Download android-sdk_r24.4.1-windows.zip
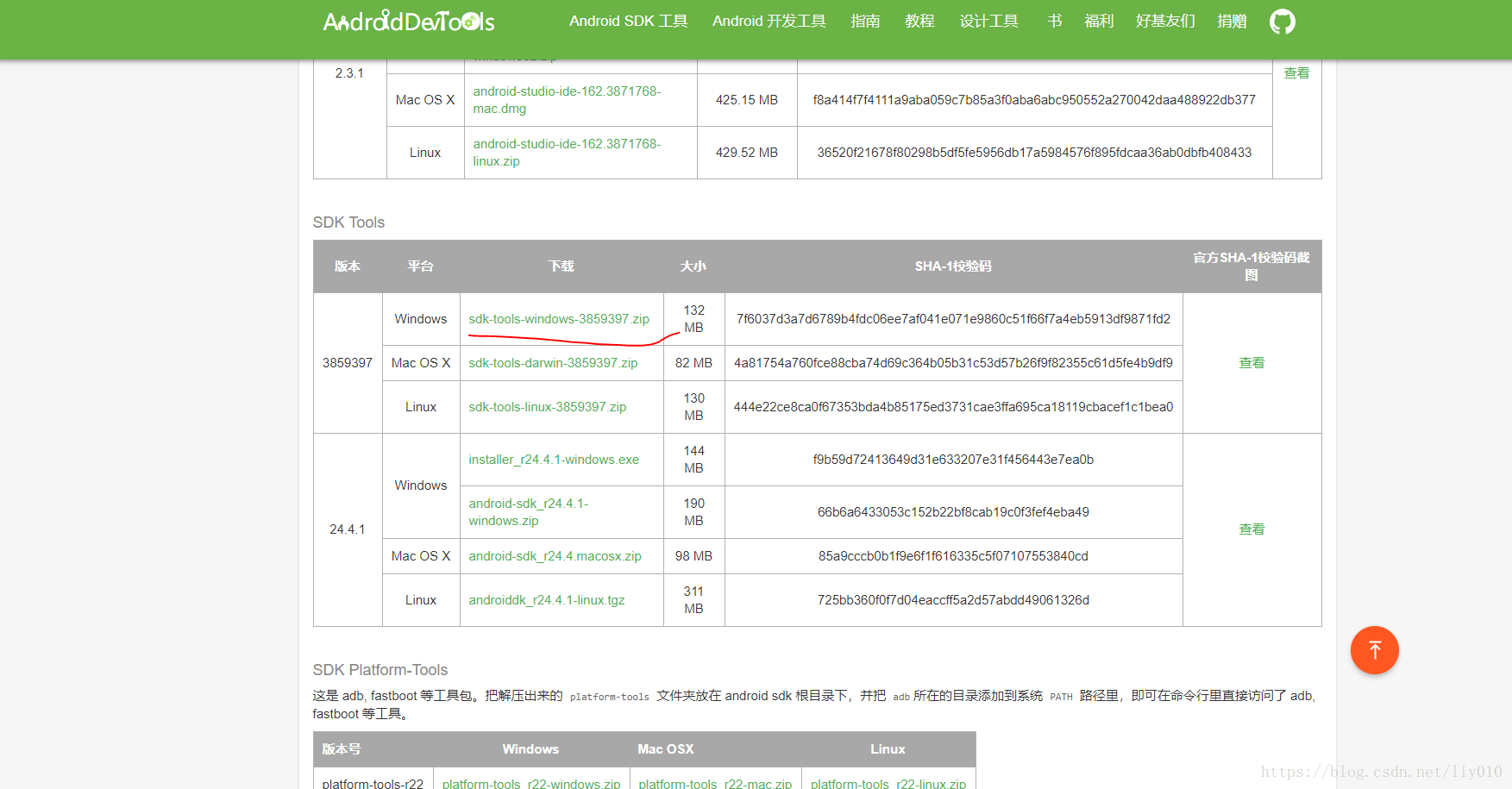 (x=529, y=512)
